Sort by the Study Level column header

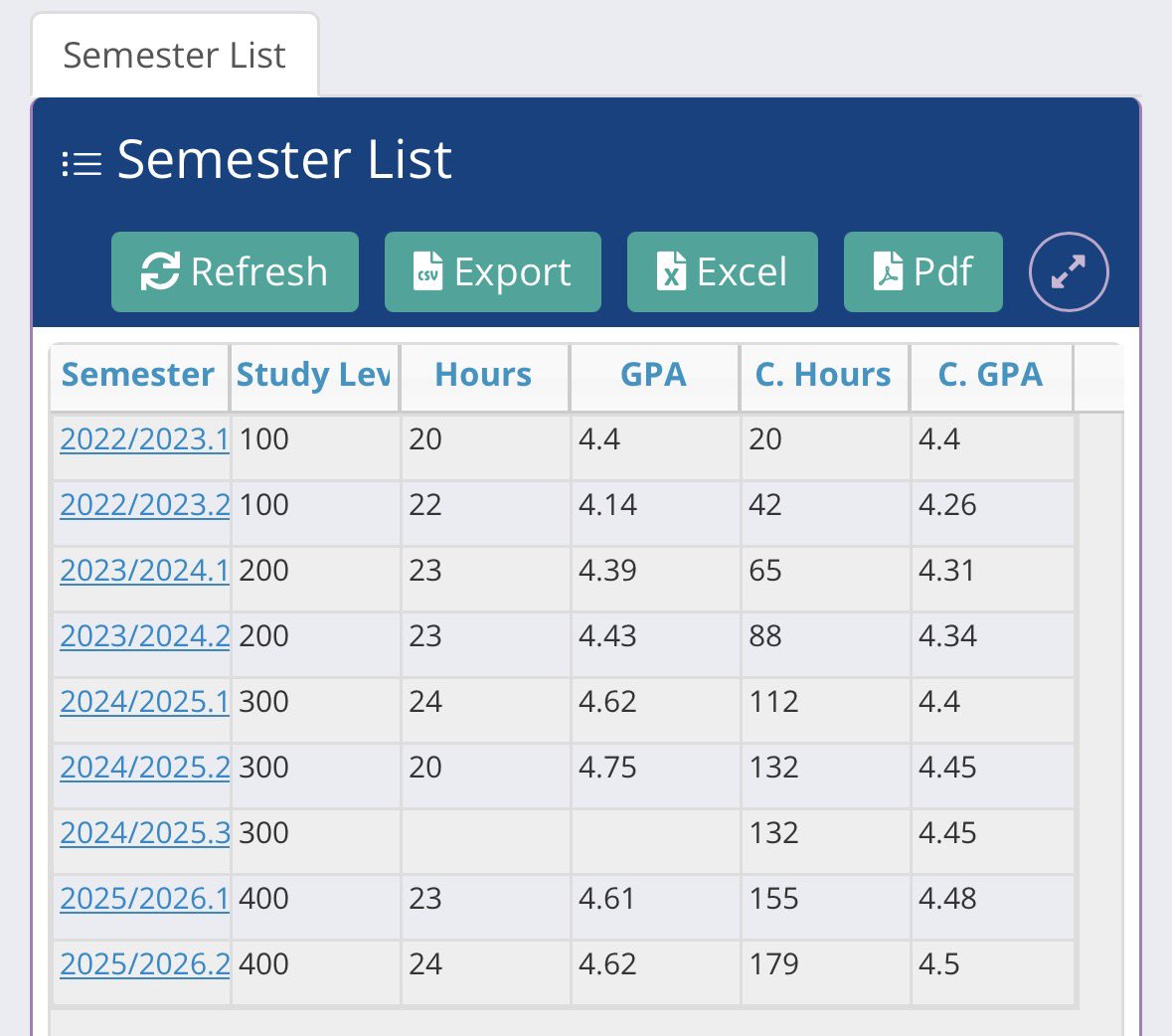[x=315, y=377]
